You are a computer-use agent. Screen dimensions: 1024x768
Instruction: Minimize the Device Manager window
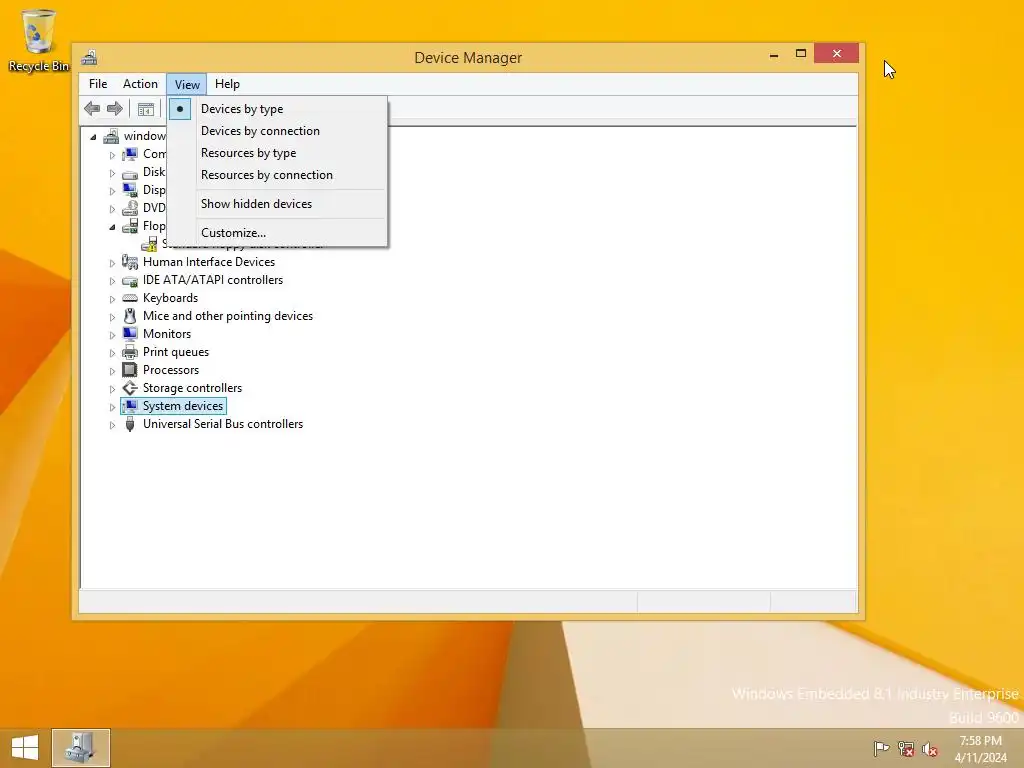774,54
